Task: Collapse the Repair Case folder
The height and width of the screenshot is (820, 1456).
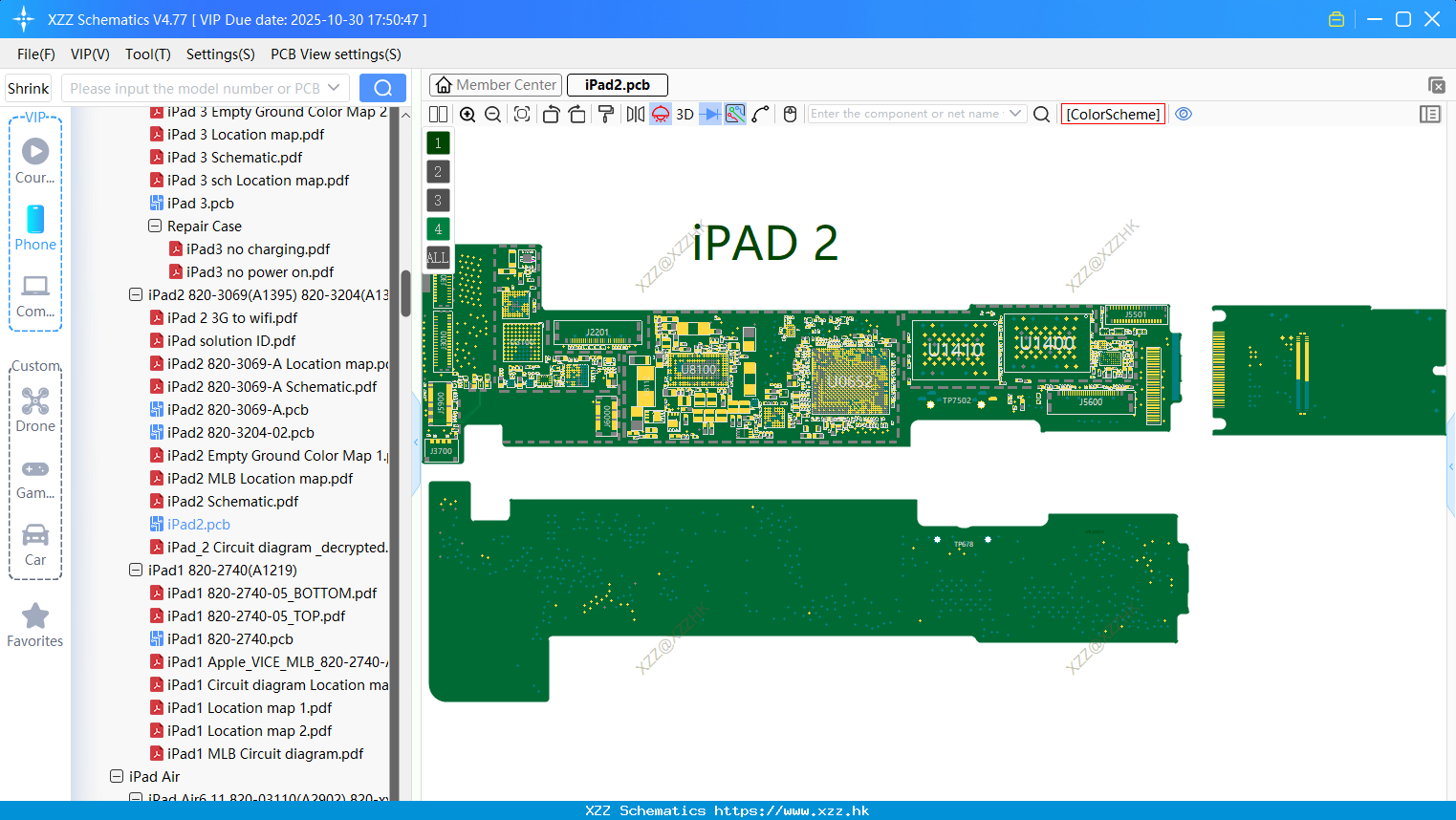Action: pyautogui.click(x=155, y=227)
